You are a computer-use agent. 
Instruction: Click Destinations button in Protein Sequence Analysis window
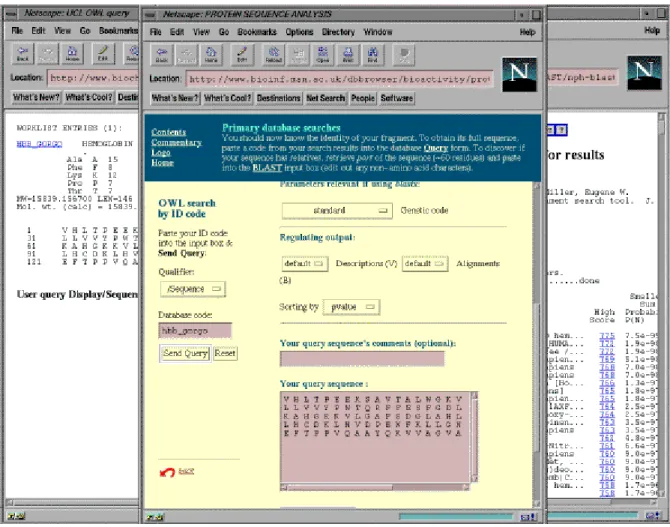[279, 98]
